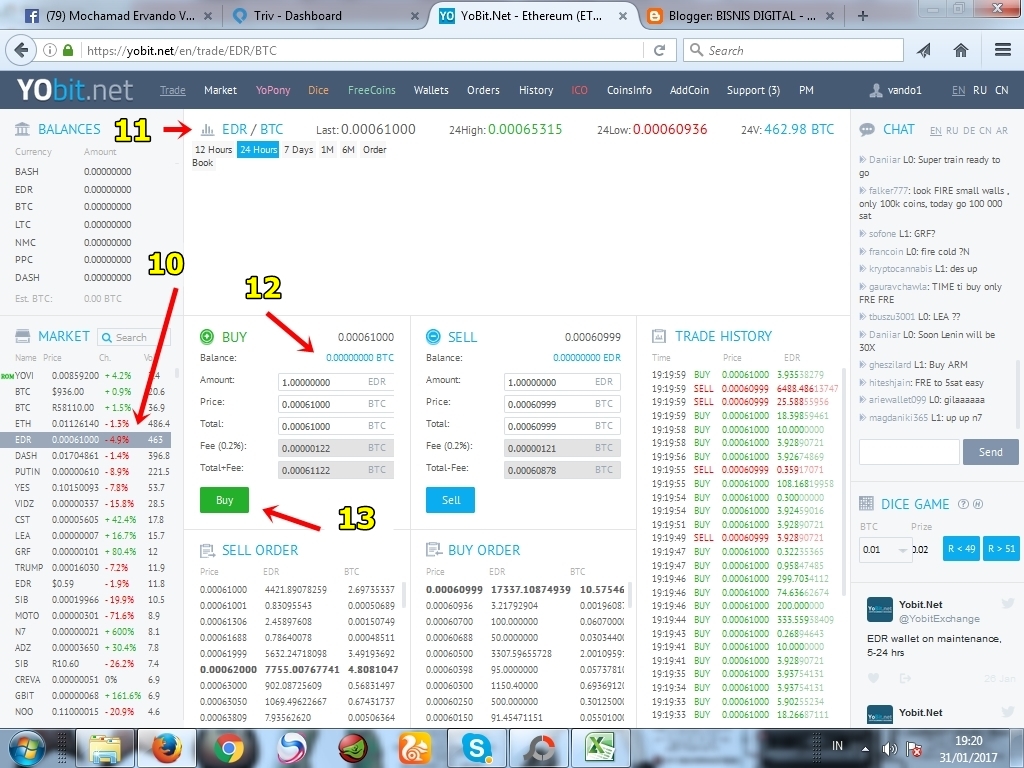The width and height of the screenshot is (1024, 768).
Task: Select the 7 Days chart range
Action: click(x=298, y=150)
